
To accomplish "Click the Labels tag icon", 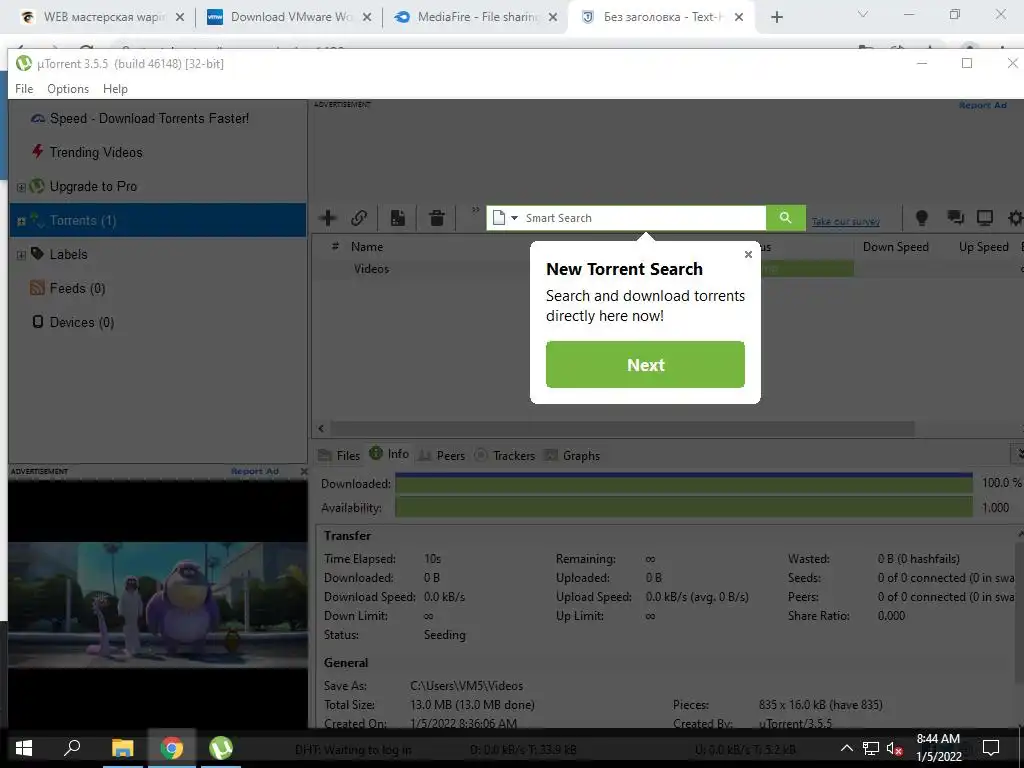I will click(x=37, y=253).
